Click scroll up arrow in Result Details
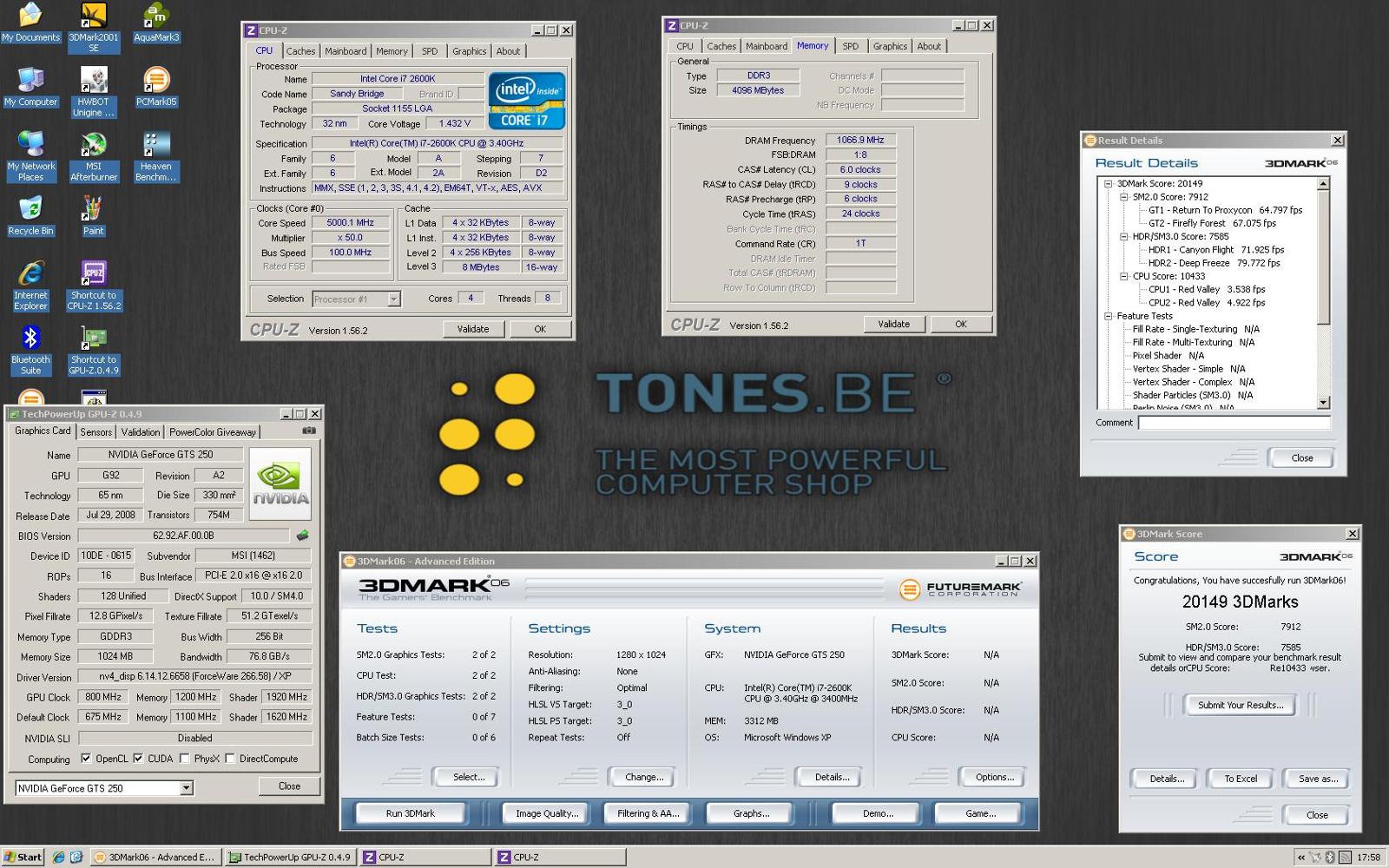 (1323, 184)
